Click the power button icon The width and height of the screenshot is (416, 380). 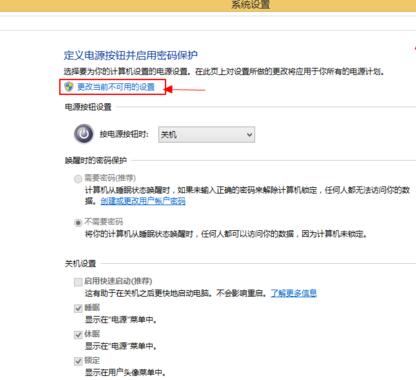(x=83, y=134)
